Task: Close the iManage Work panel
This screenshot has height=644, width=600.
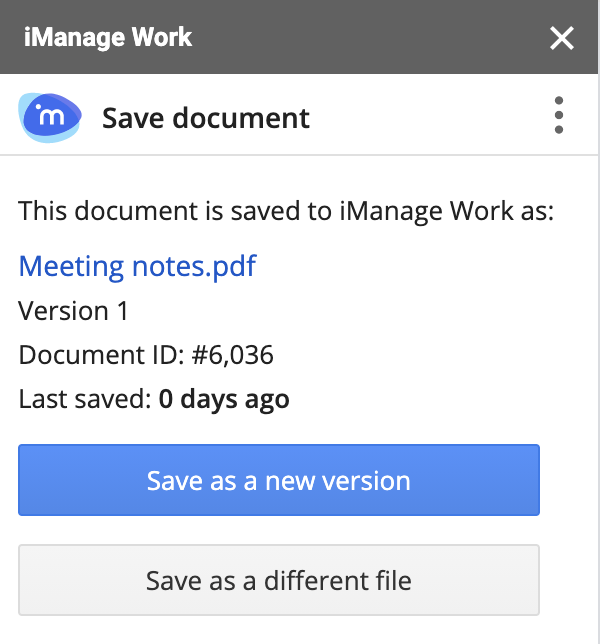Action: tap(562, 39)
